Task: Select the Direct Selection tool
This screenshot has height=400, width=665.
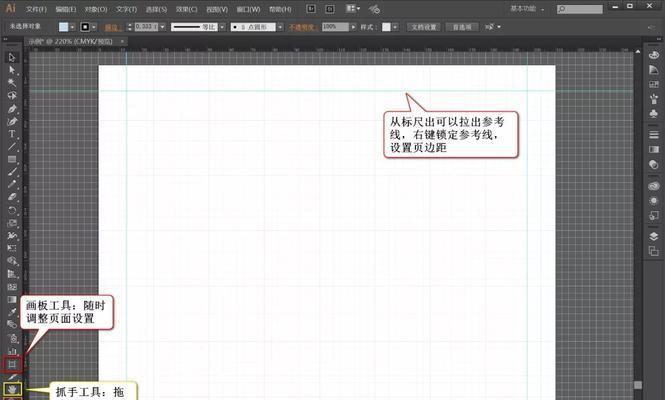Action: click(x=12, y=70)
